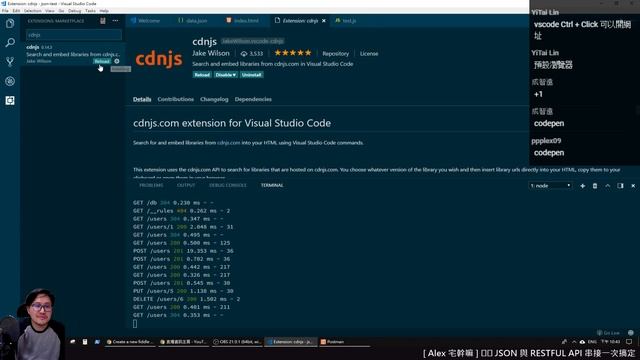Click the gear icon on cdnjs list item
Viewport: 640px width, 360px height.
117,61
